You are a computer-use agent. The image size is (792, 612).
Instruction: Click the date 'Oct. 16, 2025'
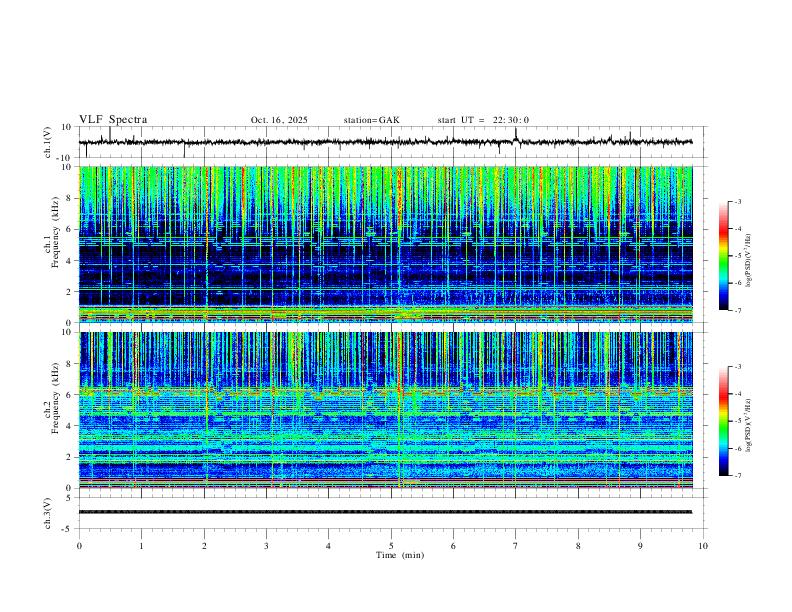point(279,120)
